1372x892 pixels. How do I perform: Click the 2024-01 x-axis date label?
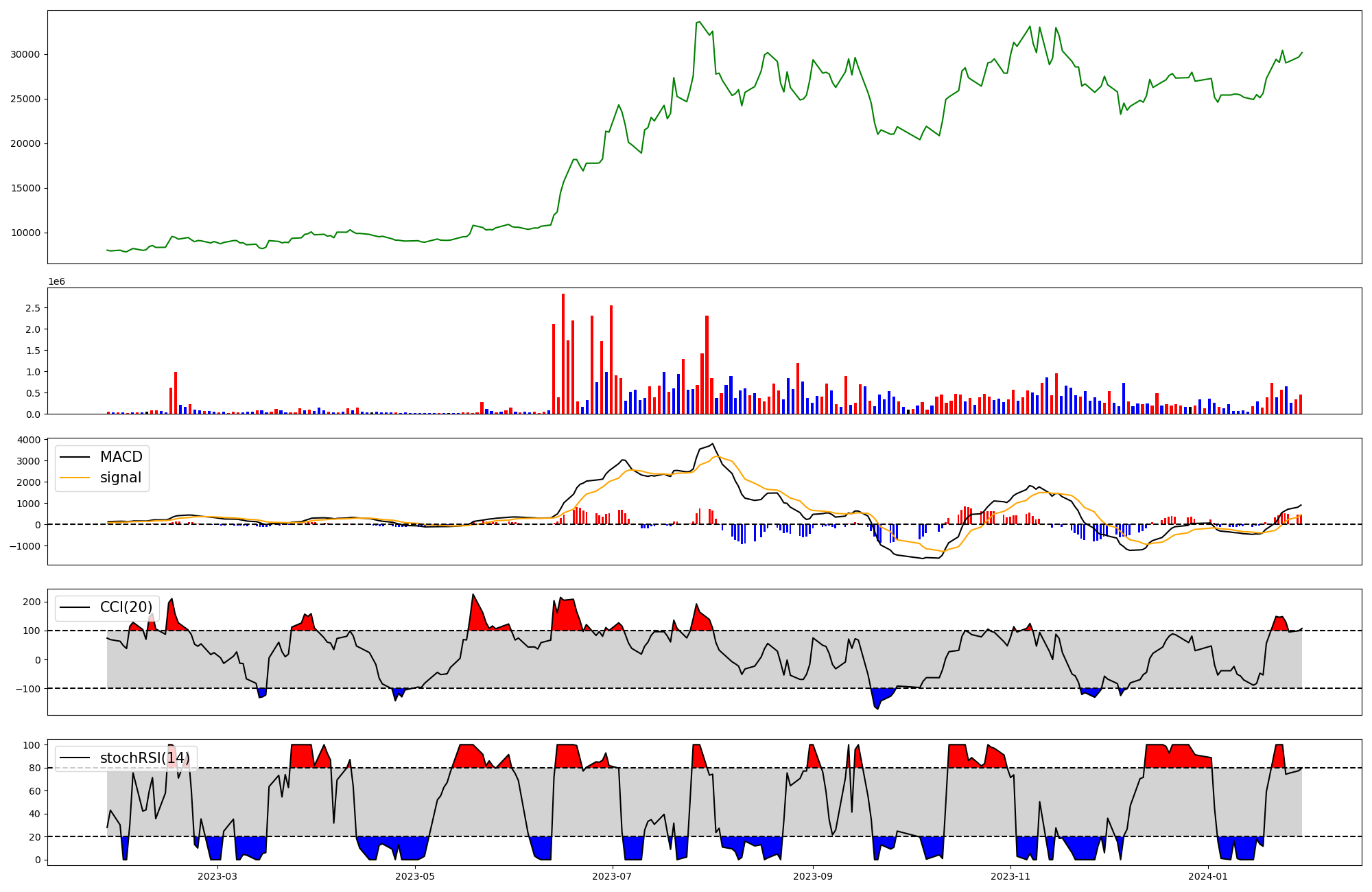[1207, 876]
